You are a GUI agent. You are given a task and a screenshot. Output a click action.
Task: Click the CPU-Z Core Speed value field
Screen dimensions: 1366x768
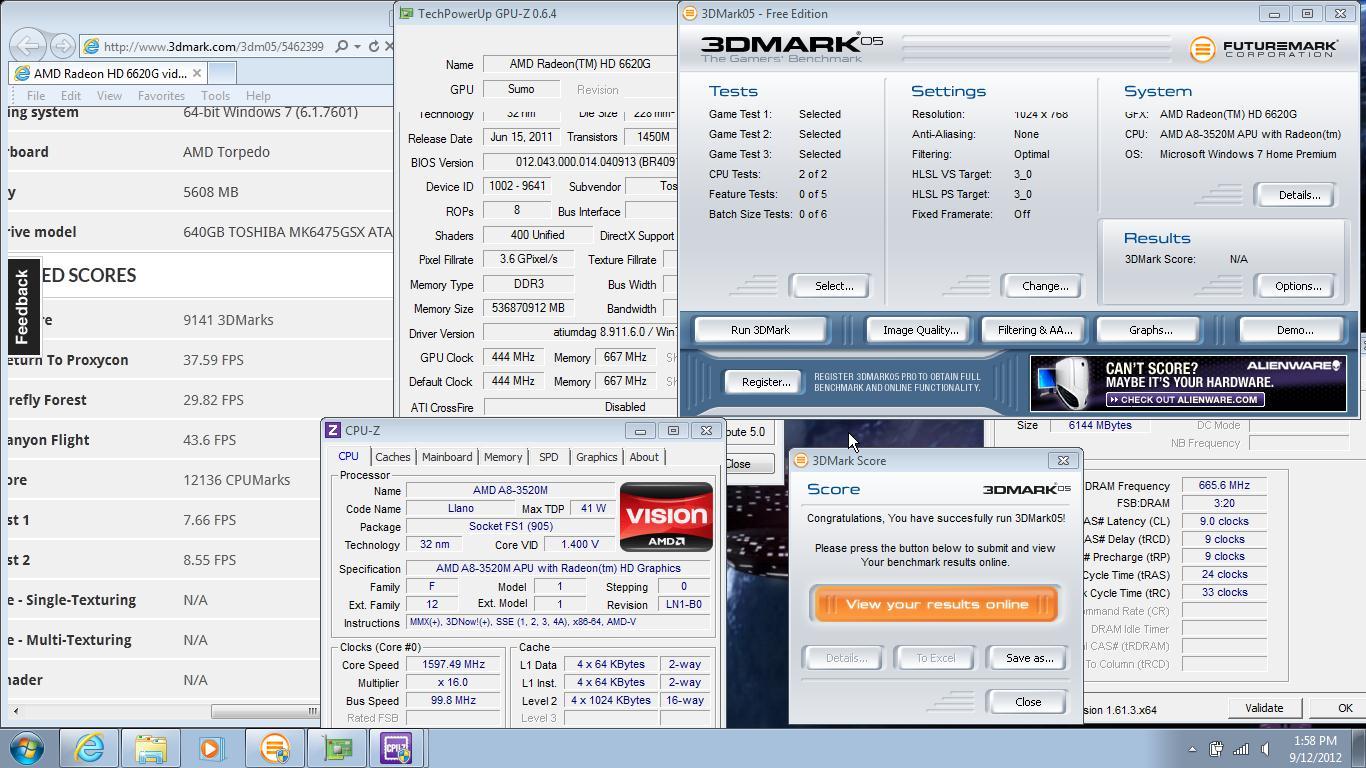454,664
